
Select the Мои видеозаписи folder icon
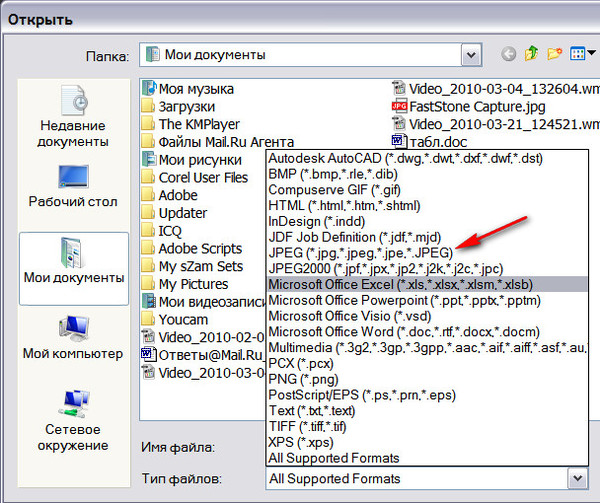[148, 301]
